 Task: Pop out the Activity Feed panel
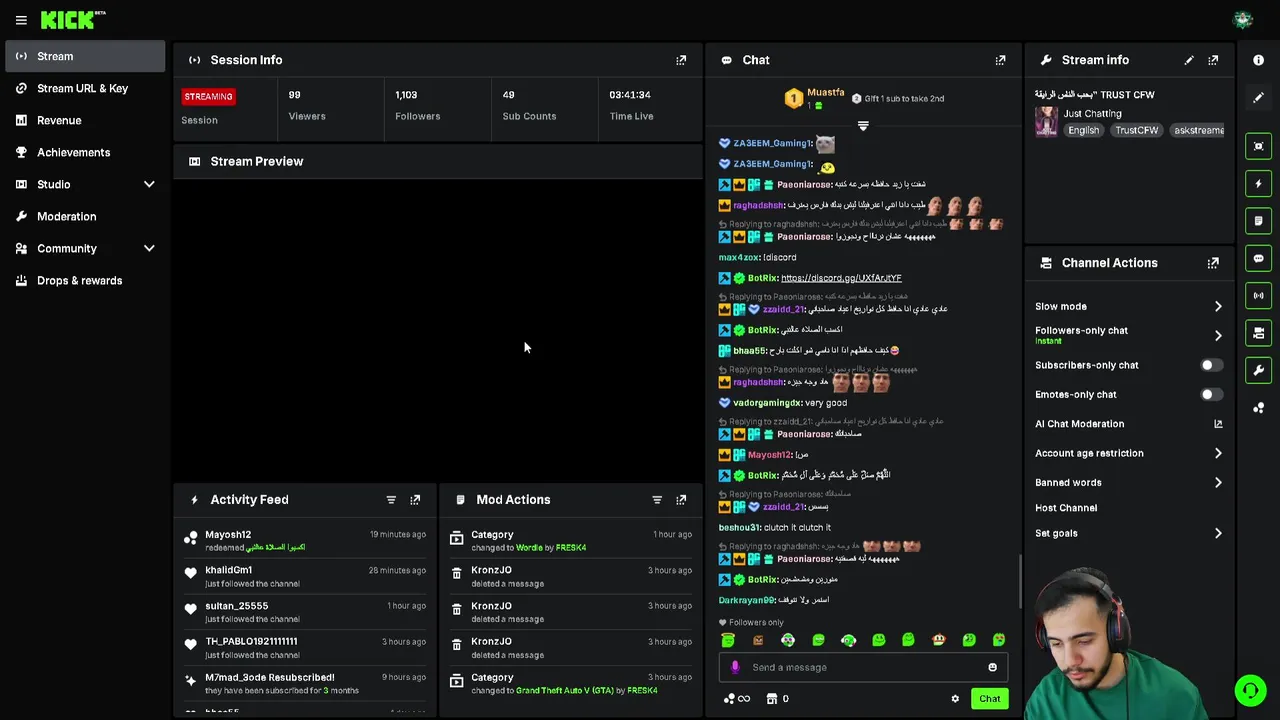415,500
